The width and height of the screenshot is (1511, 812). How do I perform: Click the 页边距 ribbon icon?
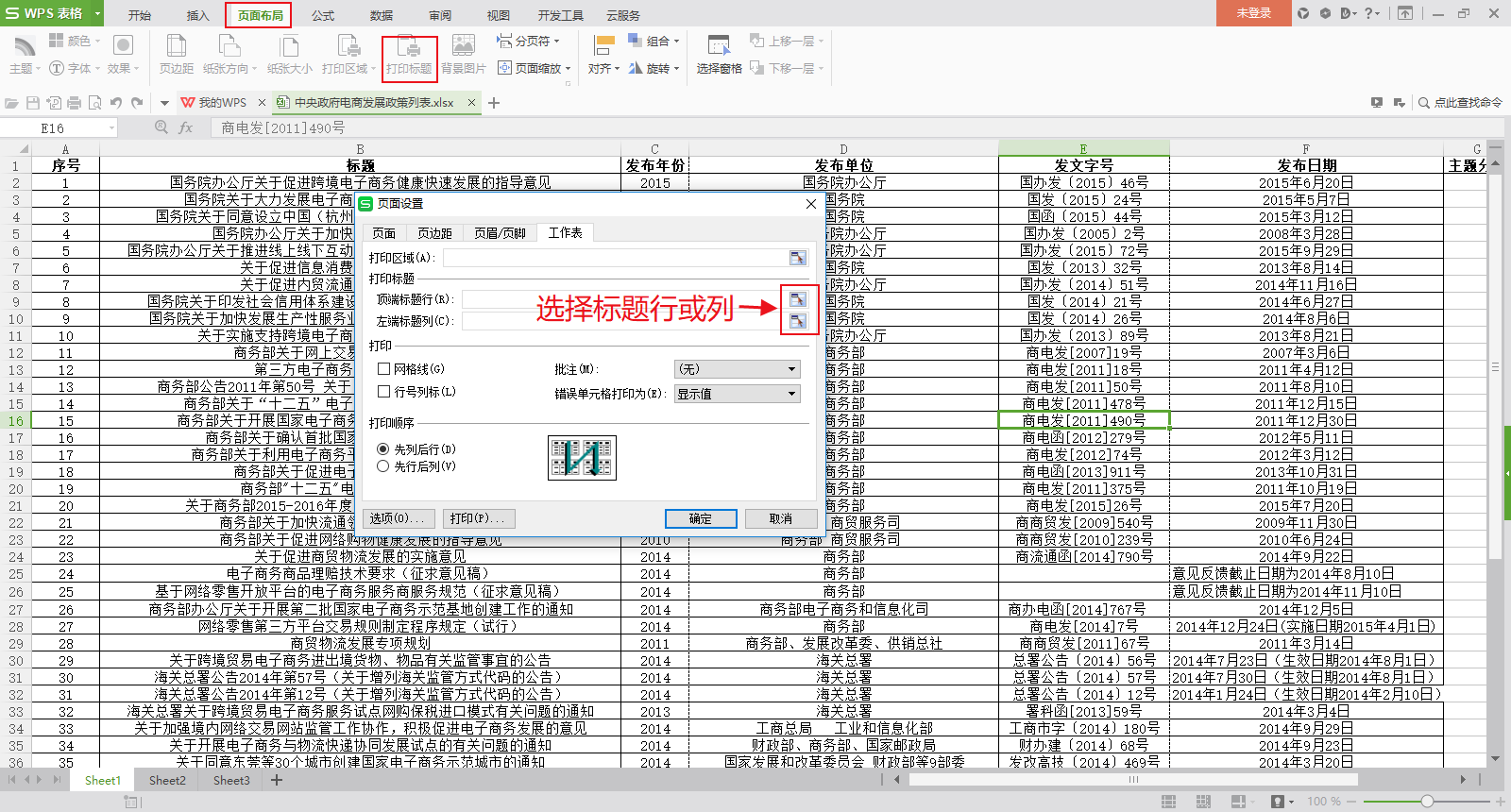click(x=176, y=56)
